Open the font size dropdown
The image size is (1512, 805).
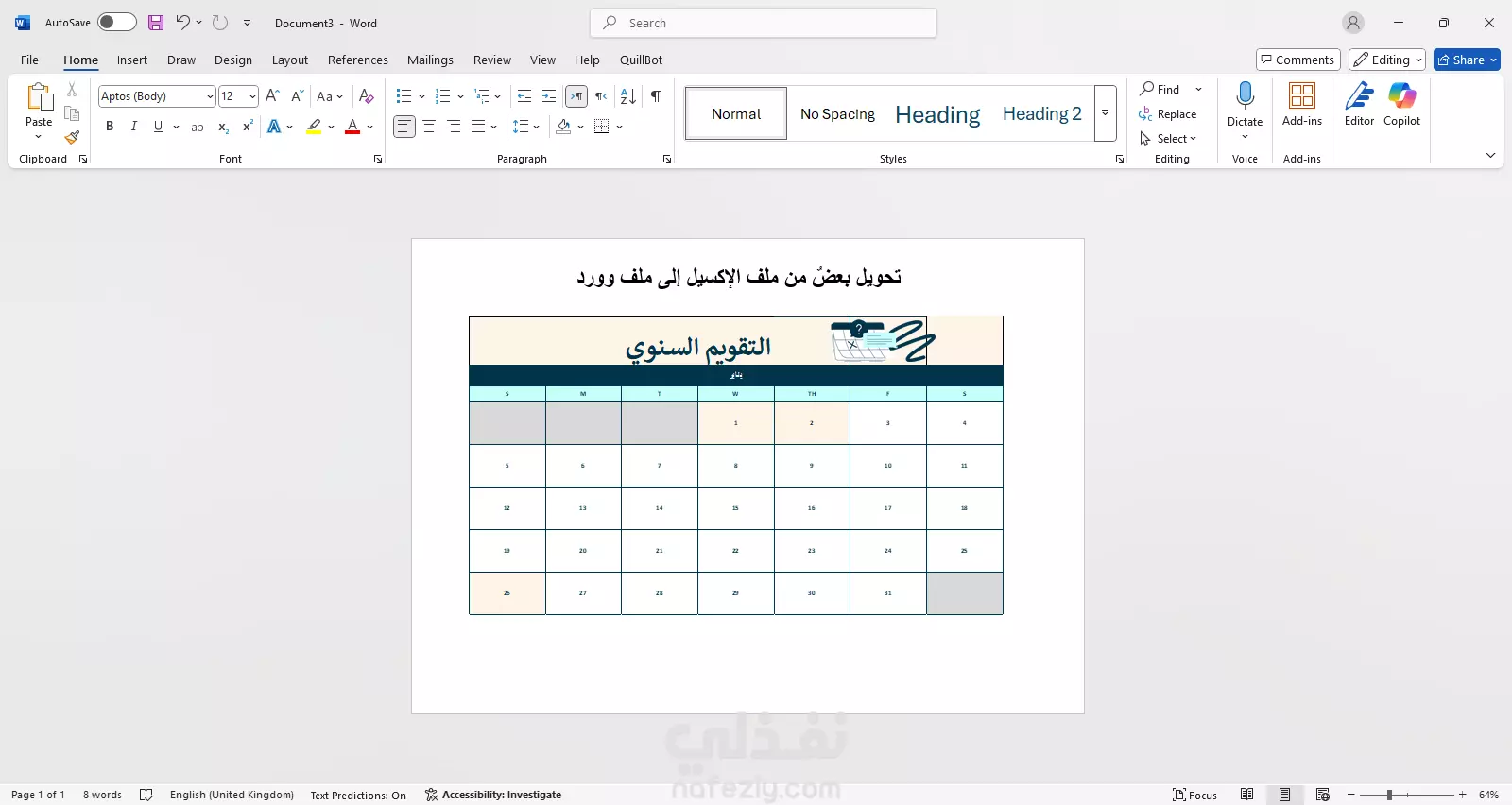(x=252, y=96)
